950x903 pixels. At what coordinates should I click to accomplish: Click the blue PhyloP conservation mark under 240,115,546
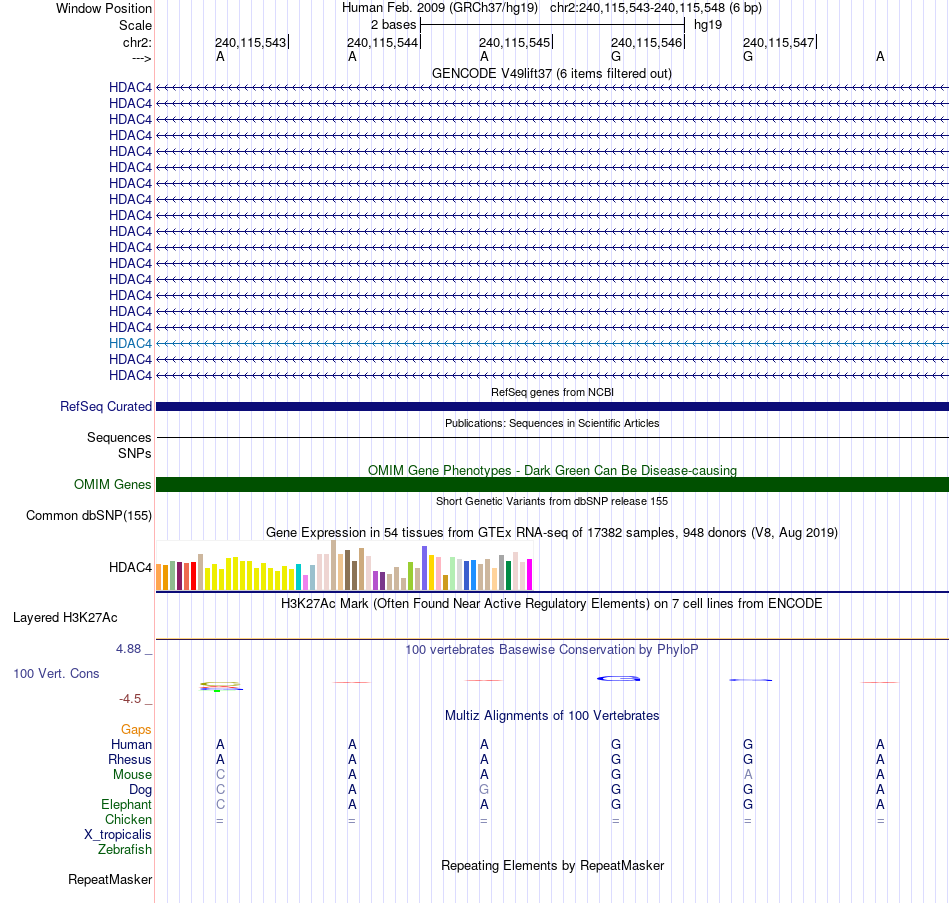click(619, 678)
